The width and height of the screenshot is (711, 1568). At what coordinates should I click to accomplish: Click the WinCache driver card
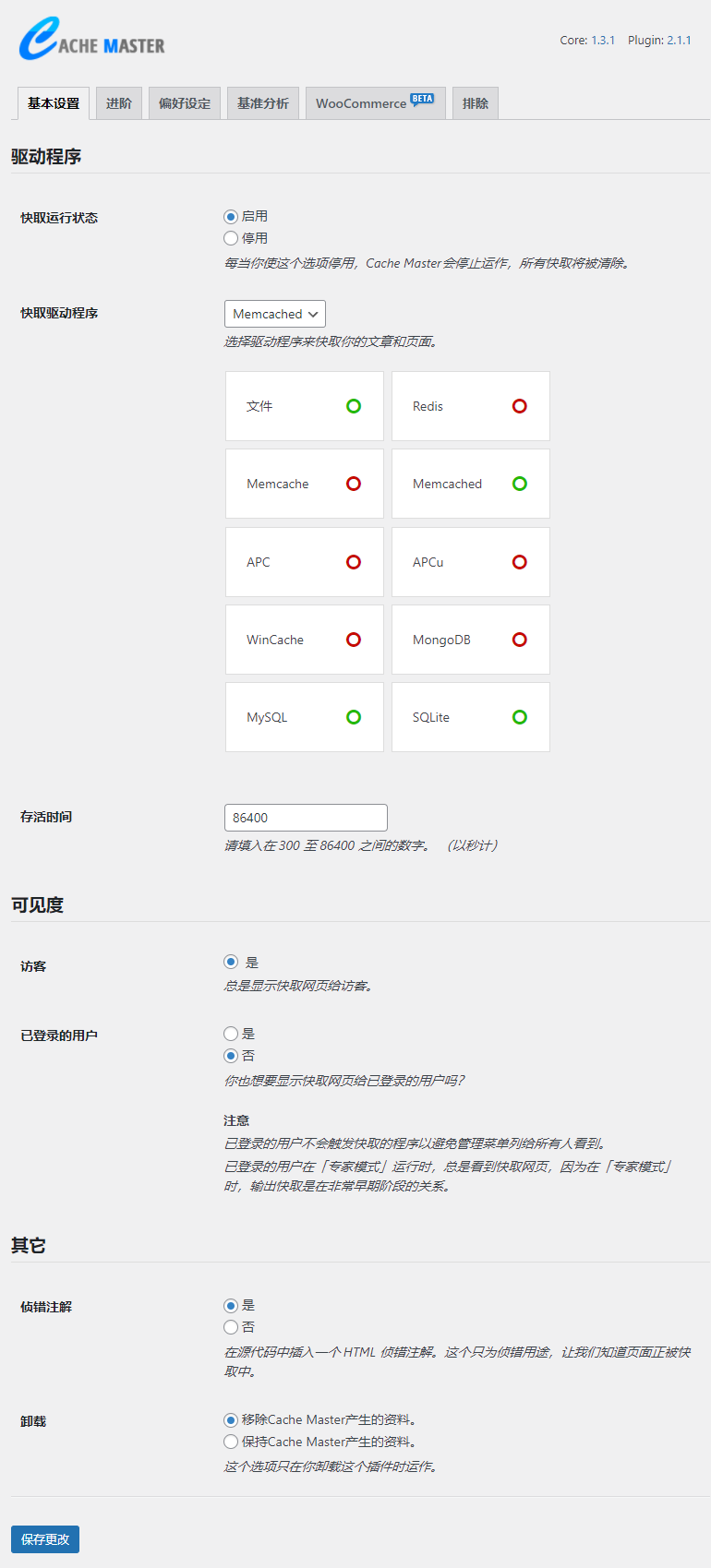point(305,640)
